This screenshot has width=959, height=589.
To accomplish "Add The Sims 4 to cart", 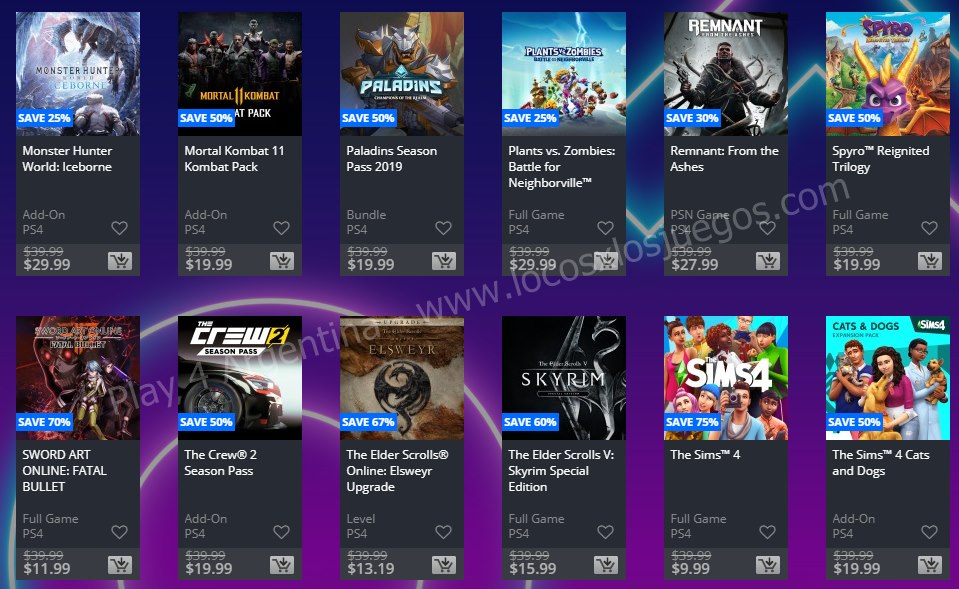I will click(x=768, y=565).
